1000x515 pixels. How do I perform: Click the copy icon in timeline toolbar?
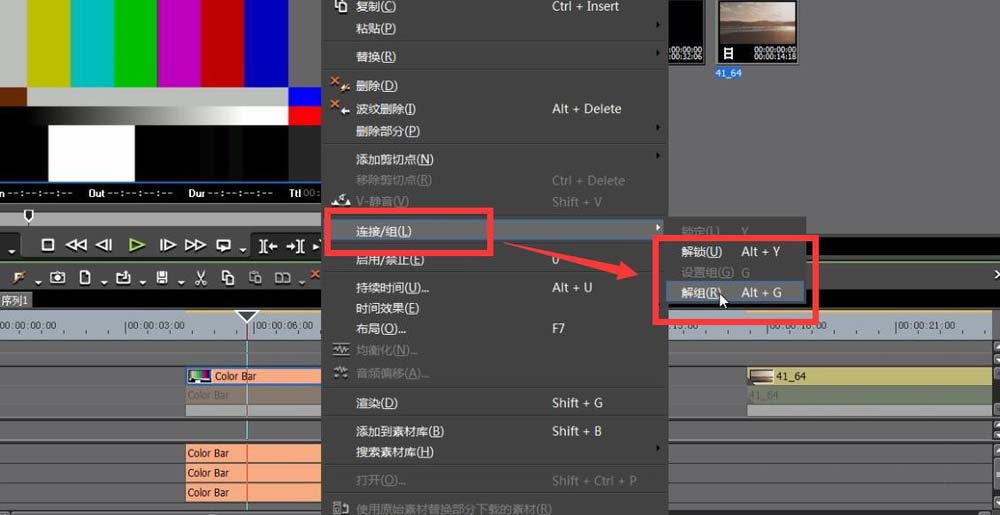(x=228, y=278)
